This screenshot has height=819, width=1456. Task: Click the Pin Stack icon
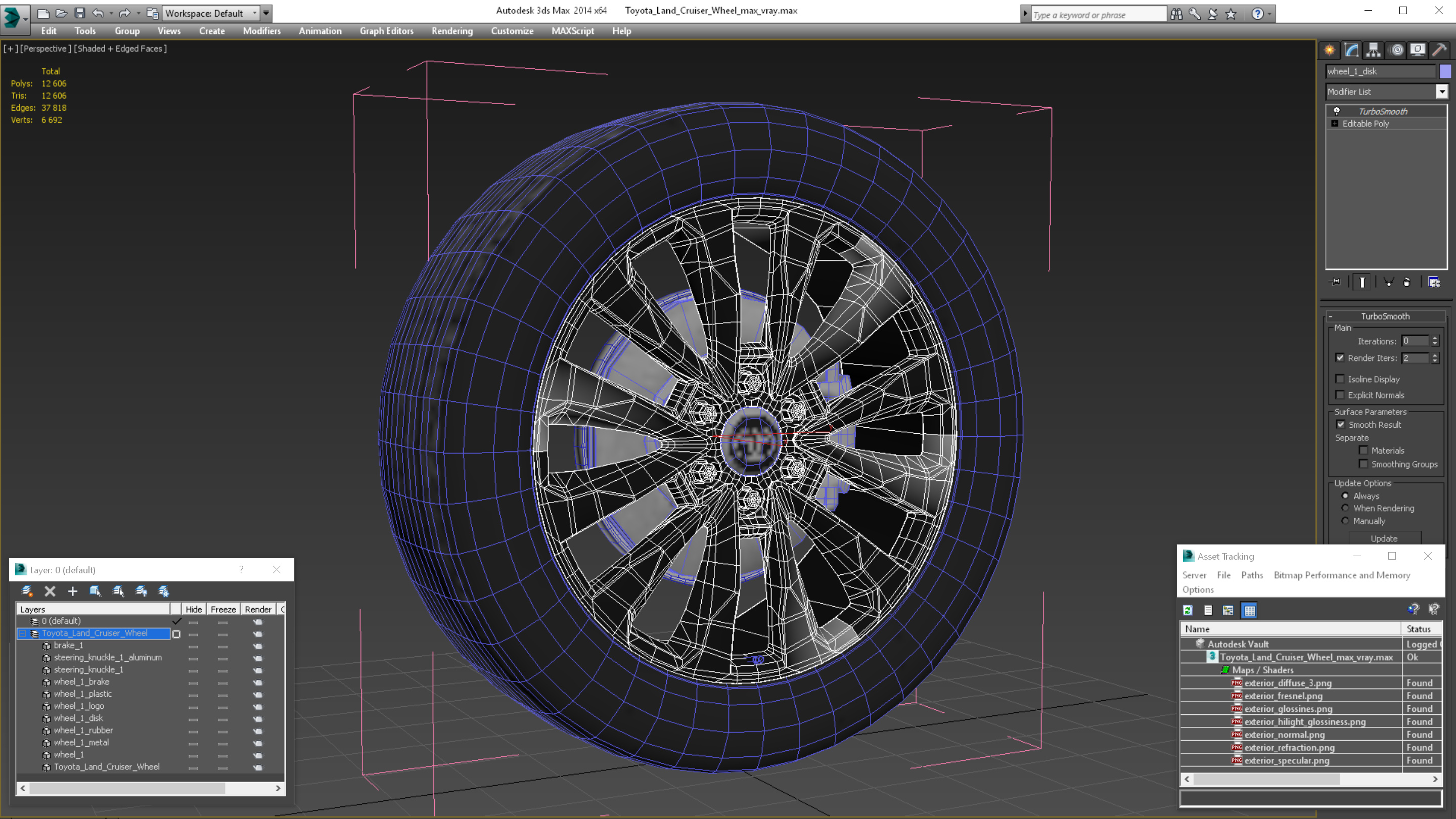1335,282
